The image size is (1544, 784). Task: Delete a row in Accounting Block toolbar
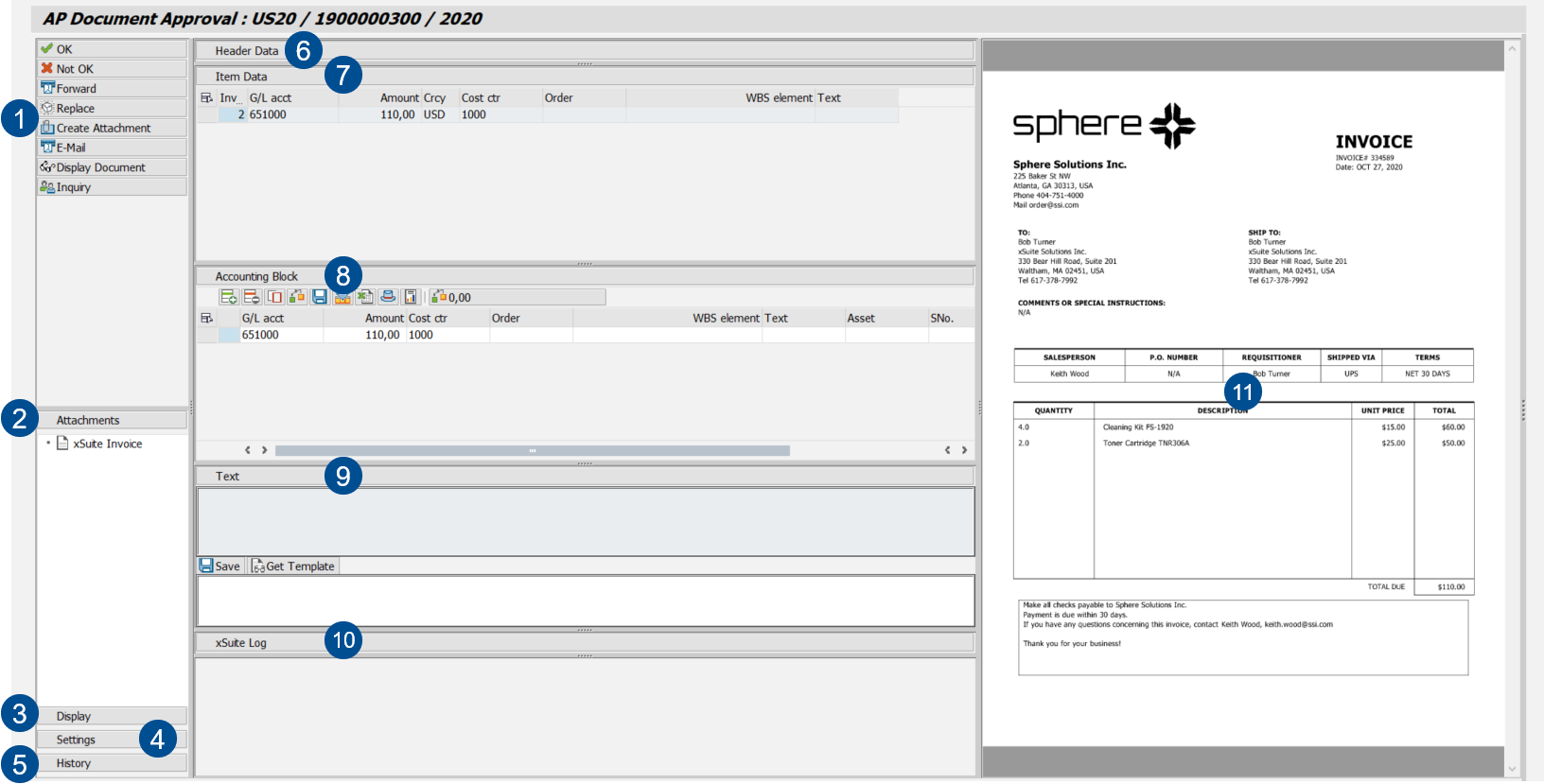(x=252, y=297)
